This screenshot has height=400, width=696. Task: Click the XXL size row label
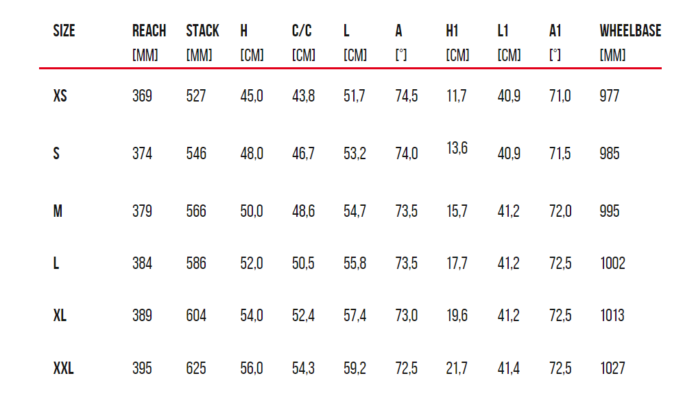coord(63,368)
